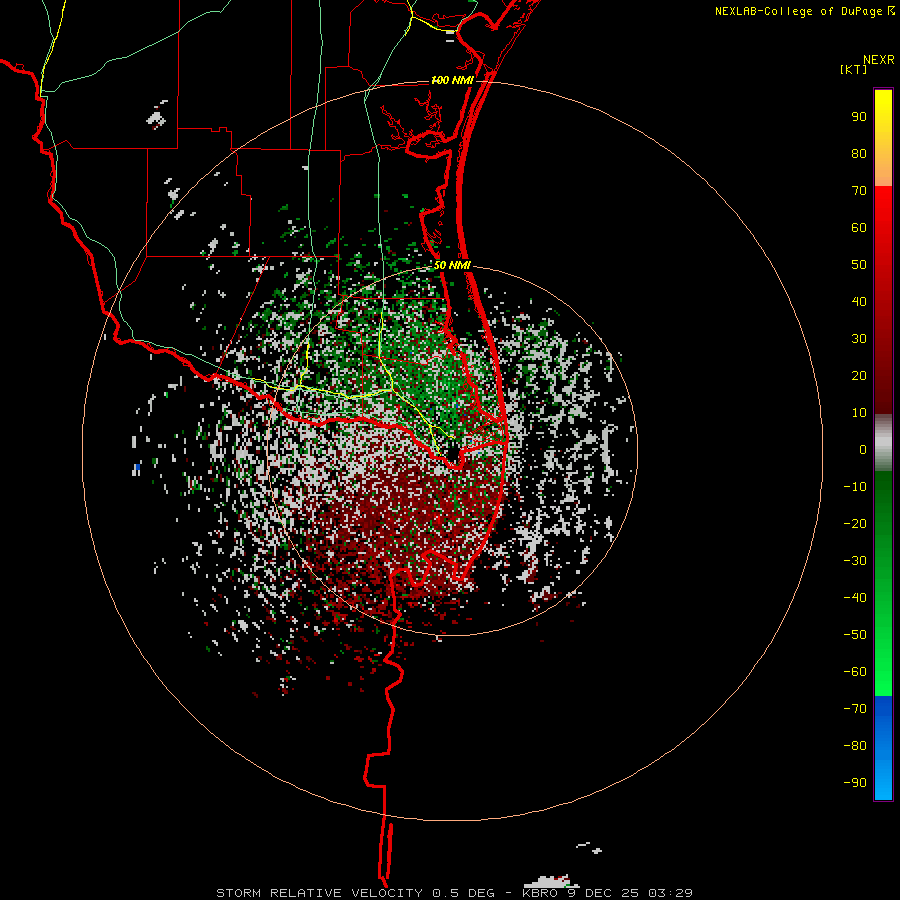This screenshot has height=900, width=900.
Task: Click the gray zero-velocity segment of the color bar
Action: [883, 443]
